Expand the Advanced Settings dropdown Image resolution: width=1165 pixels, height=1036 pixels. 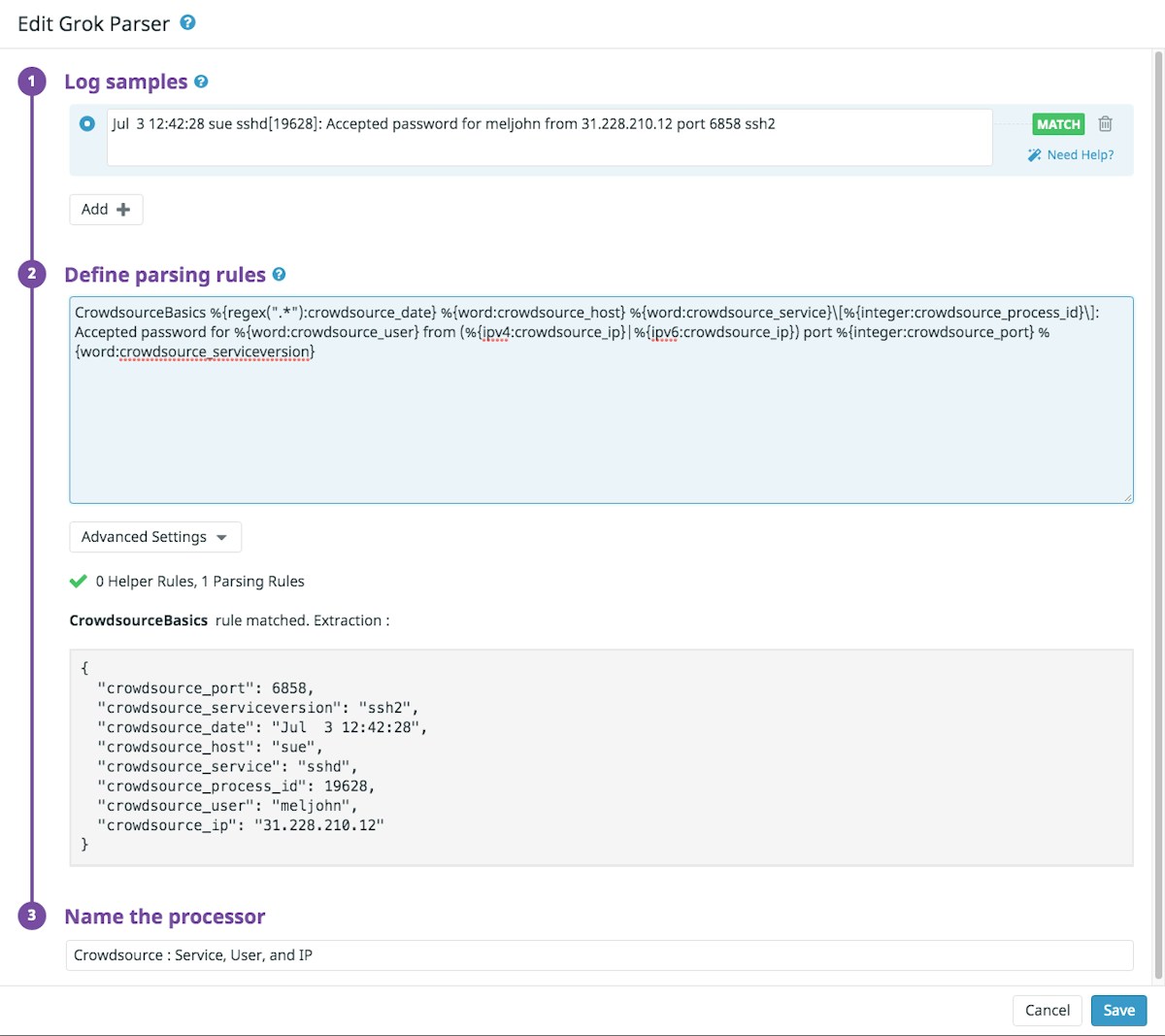click(155, 537)
